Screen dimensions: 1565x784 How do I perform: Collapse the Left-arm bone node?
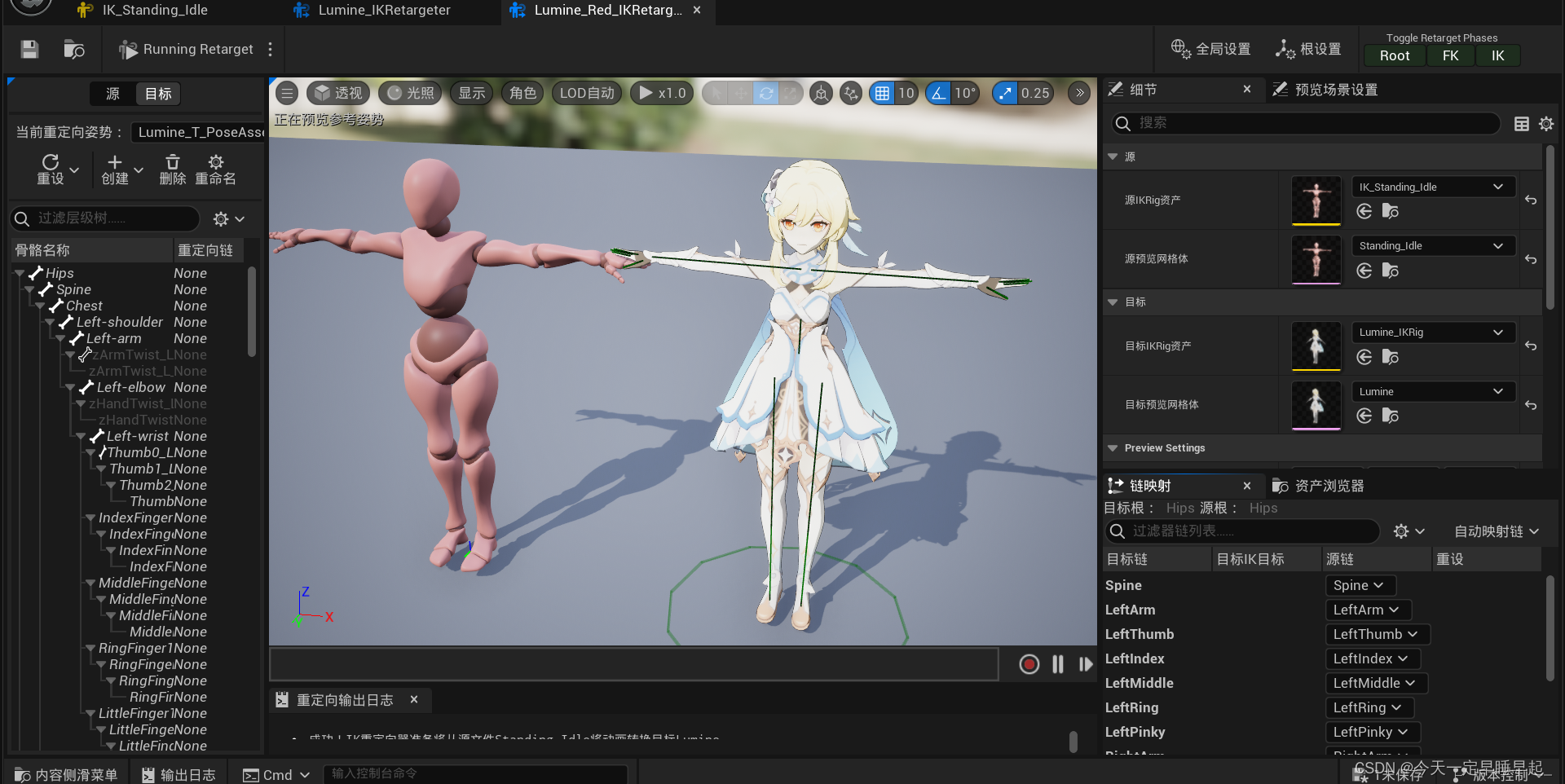[60, 338]
